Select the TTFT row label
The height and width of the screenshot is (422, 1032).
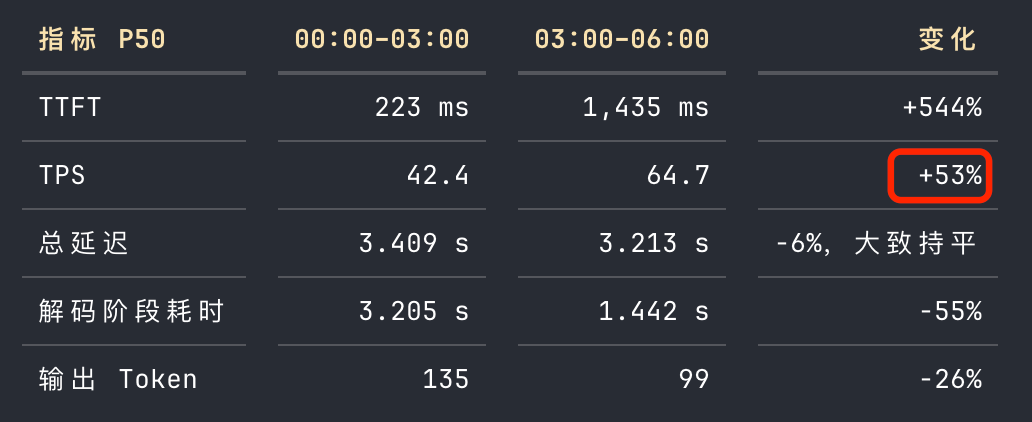70,107
